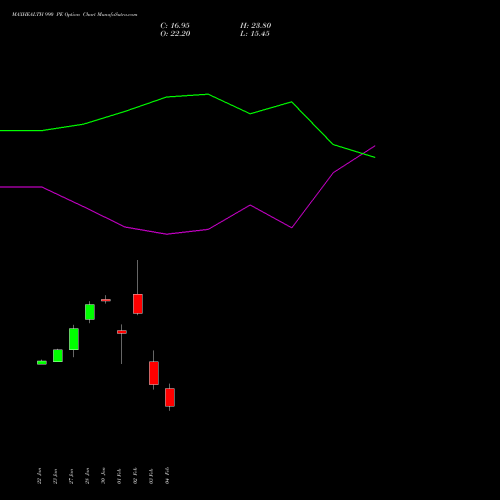Select the small green candle for 22 Jan

tap(42, 363)
